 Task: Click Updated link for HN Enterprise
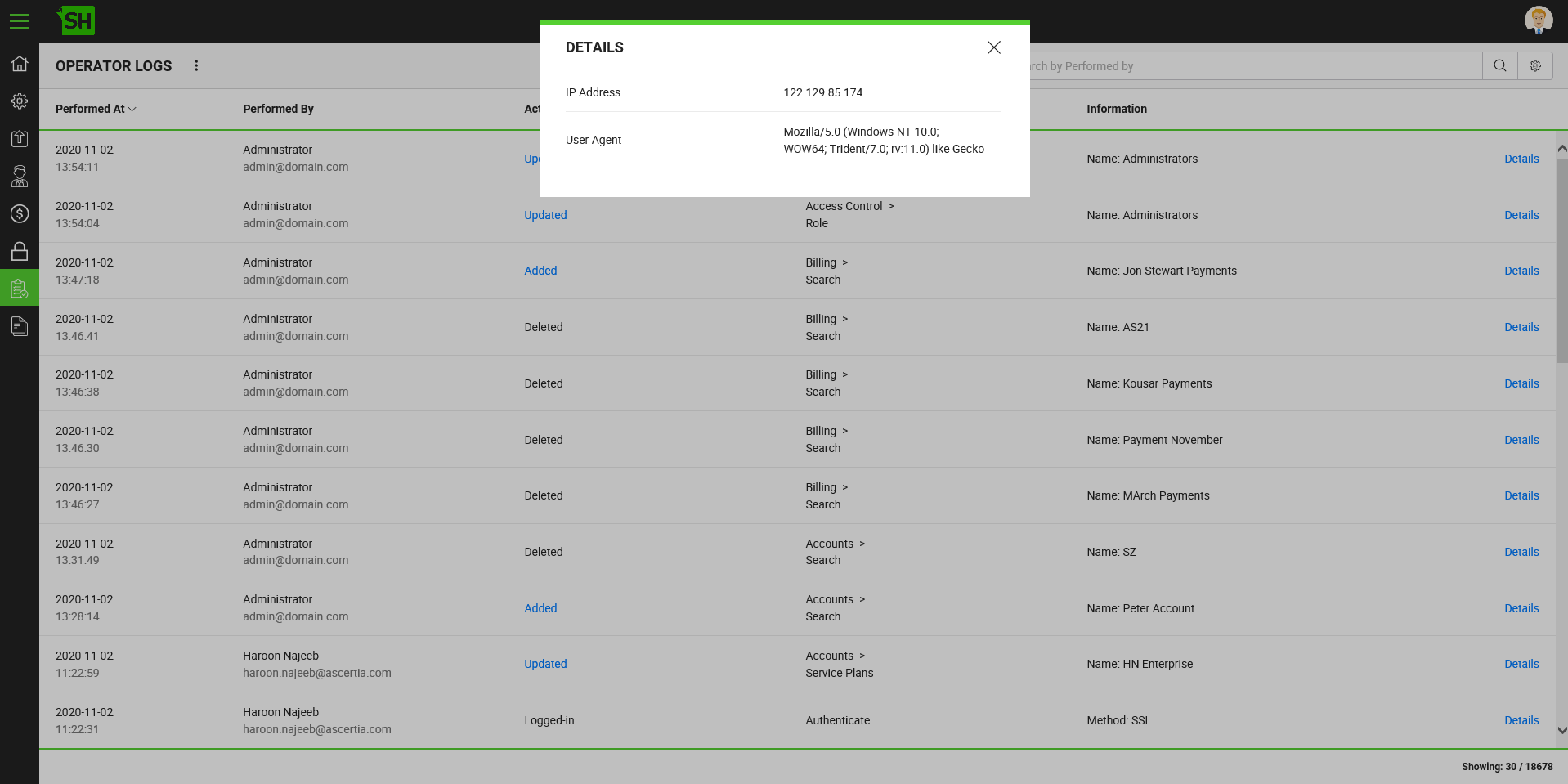click(545, 664)
